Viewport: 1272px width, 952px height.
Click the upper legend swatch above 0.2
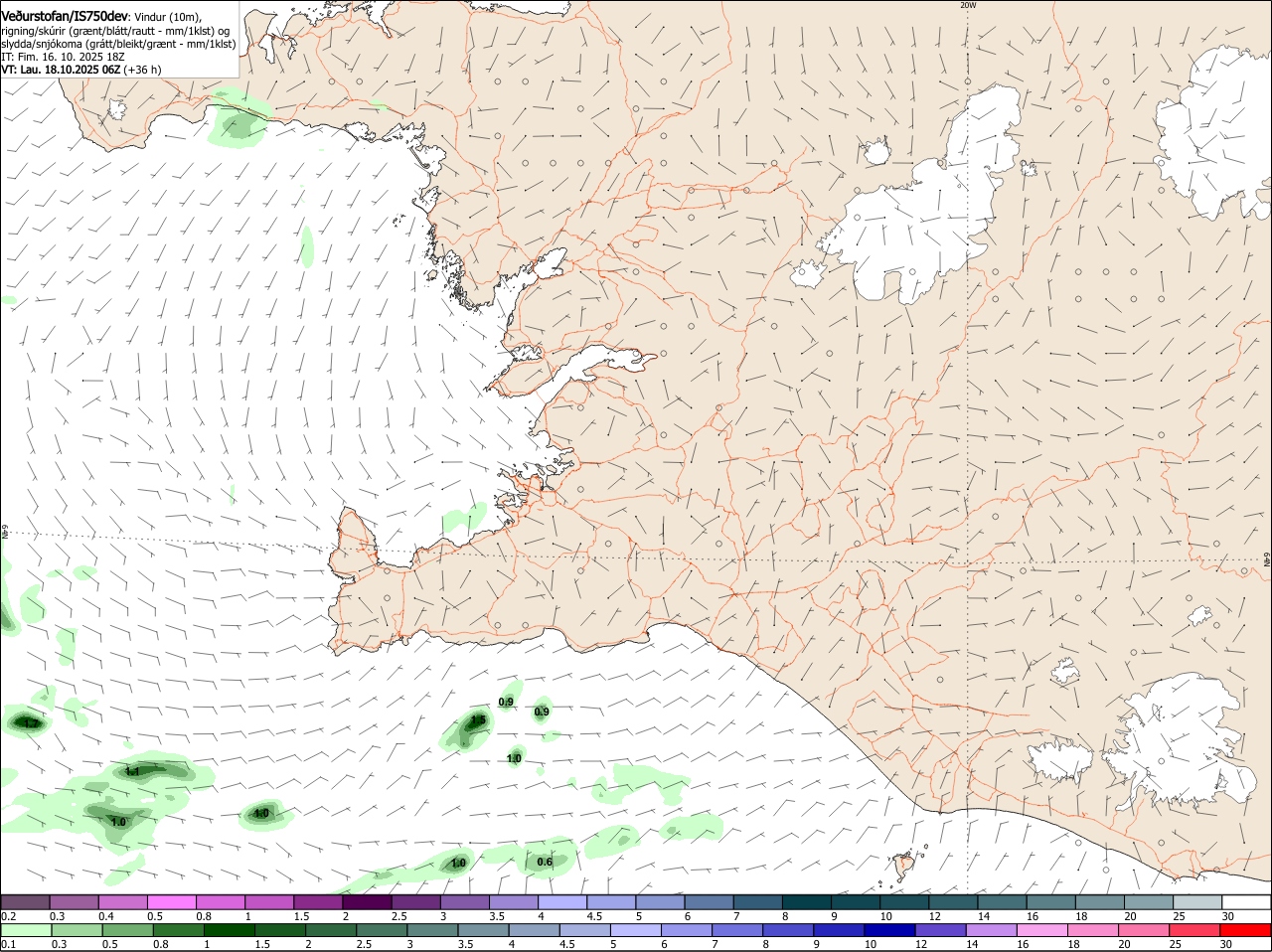[25, 902]
